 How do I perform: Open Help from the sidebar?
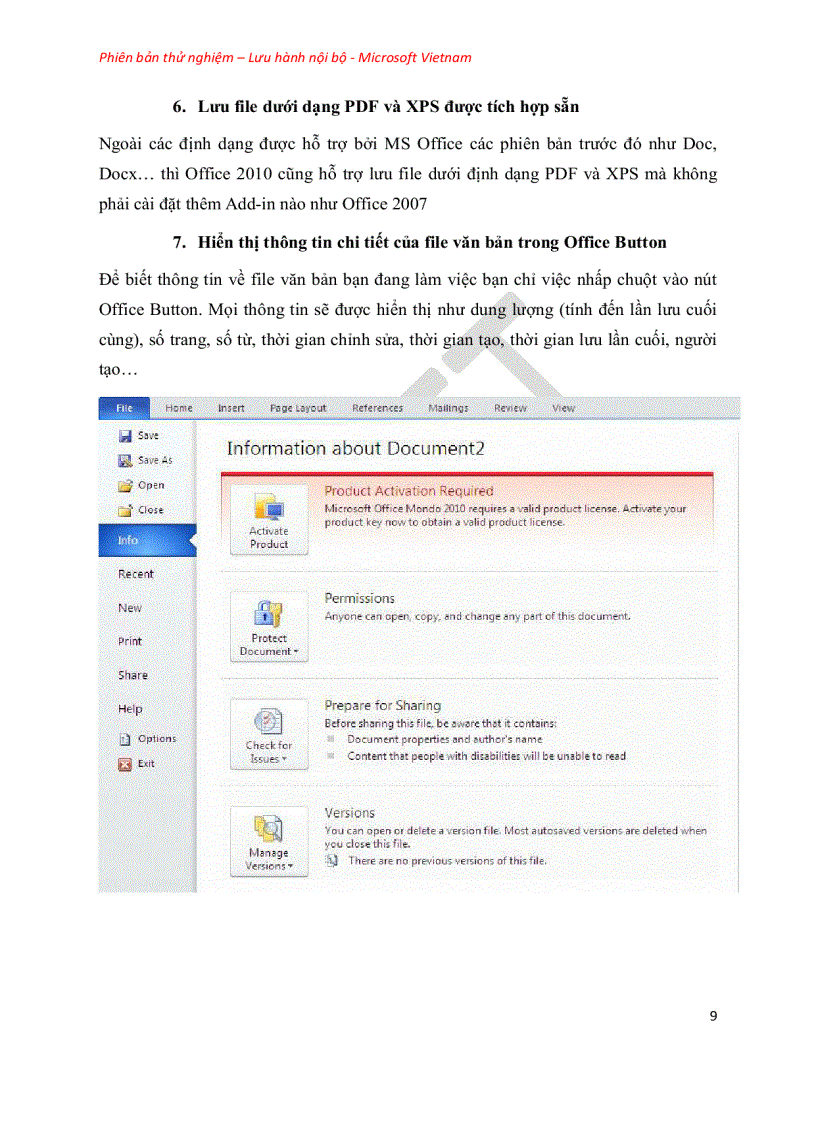131,708
